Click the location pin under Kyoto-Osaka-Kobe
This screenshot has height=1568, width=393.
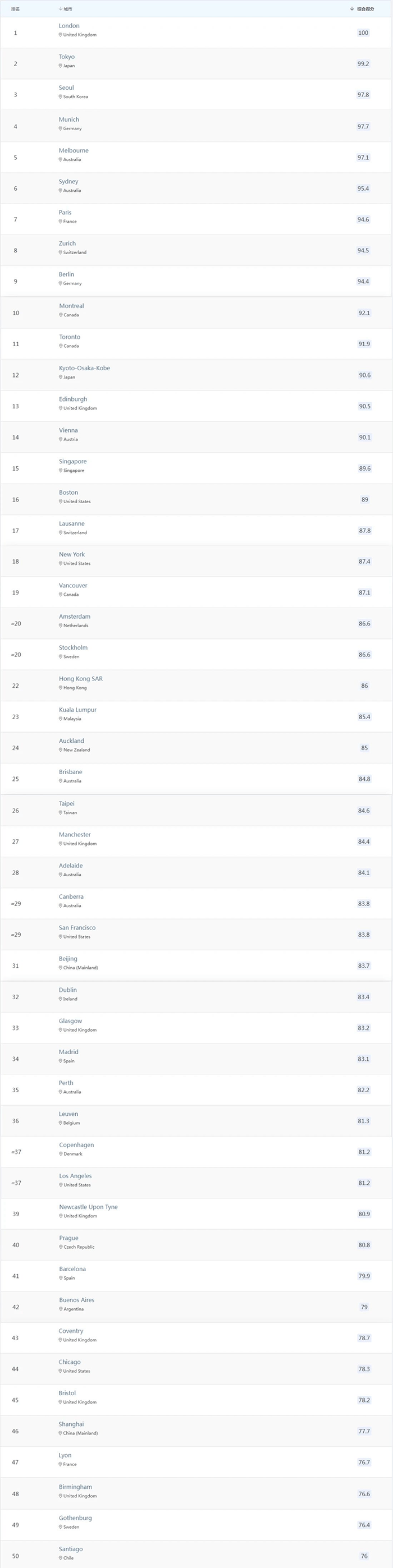(61, 378)
